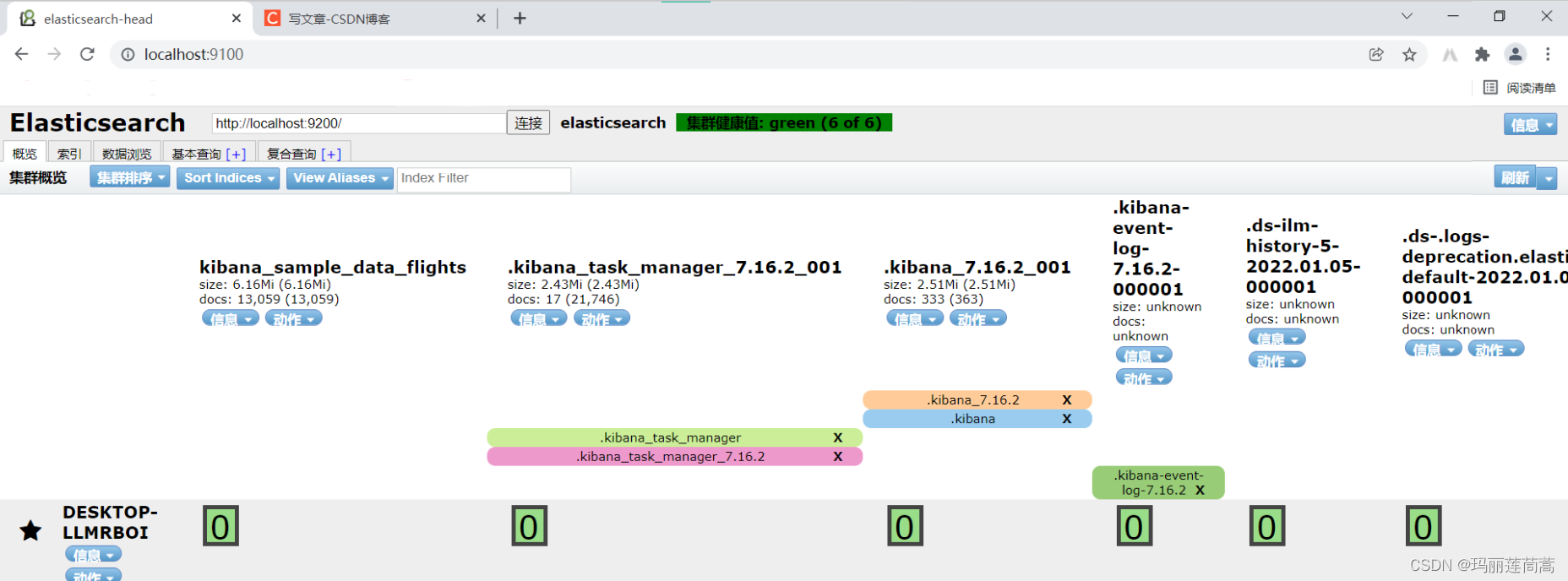Open View Aliases dropdown
The image size is (1568, 581).
coord(340,177)
